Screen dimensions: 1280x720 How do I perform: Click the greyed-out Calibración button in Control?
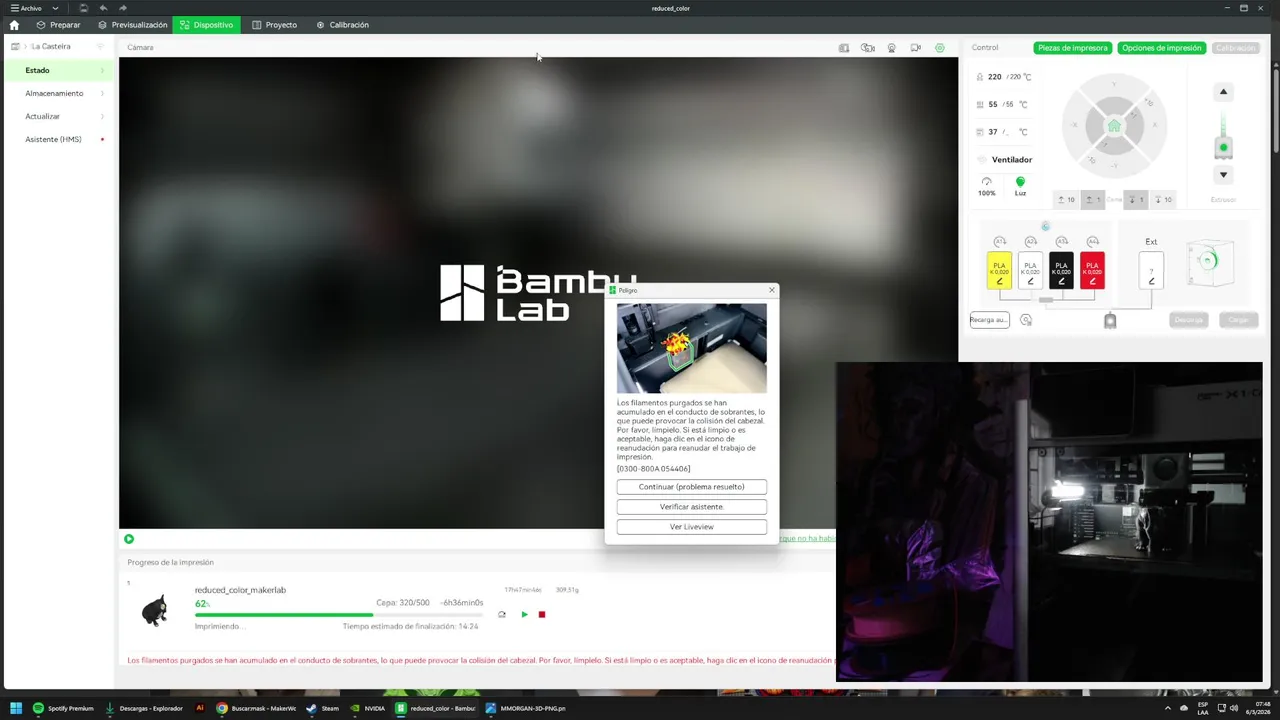point(1235,48)
